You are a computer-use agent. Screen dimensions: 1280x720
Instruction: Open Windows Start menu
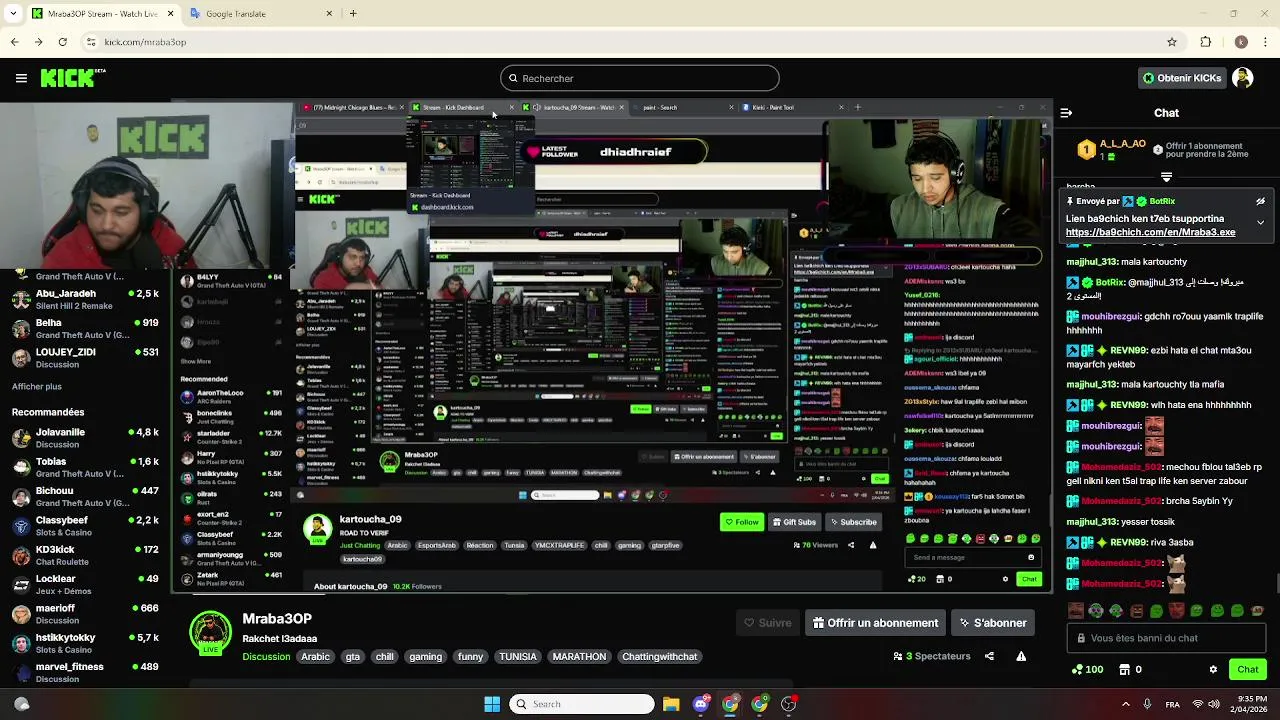coord(492,704)
